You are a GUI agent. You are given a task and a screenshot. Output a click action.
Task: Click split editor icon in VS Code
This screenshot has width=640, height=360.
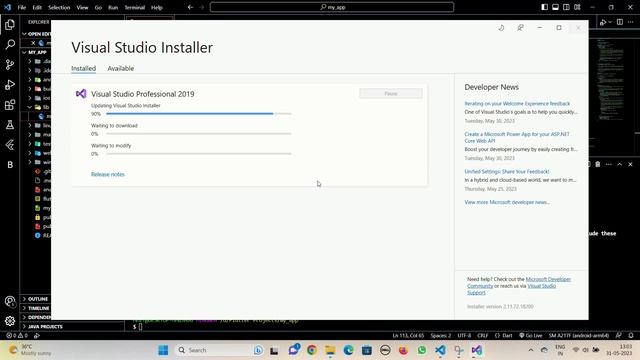click(620, 22)
